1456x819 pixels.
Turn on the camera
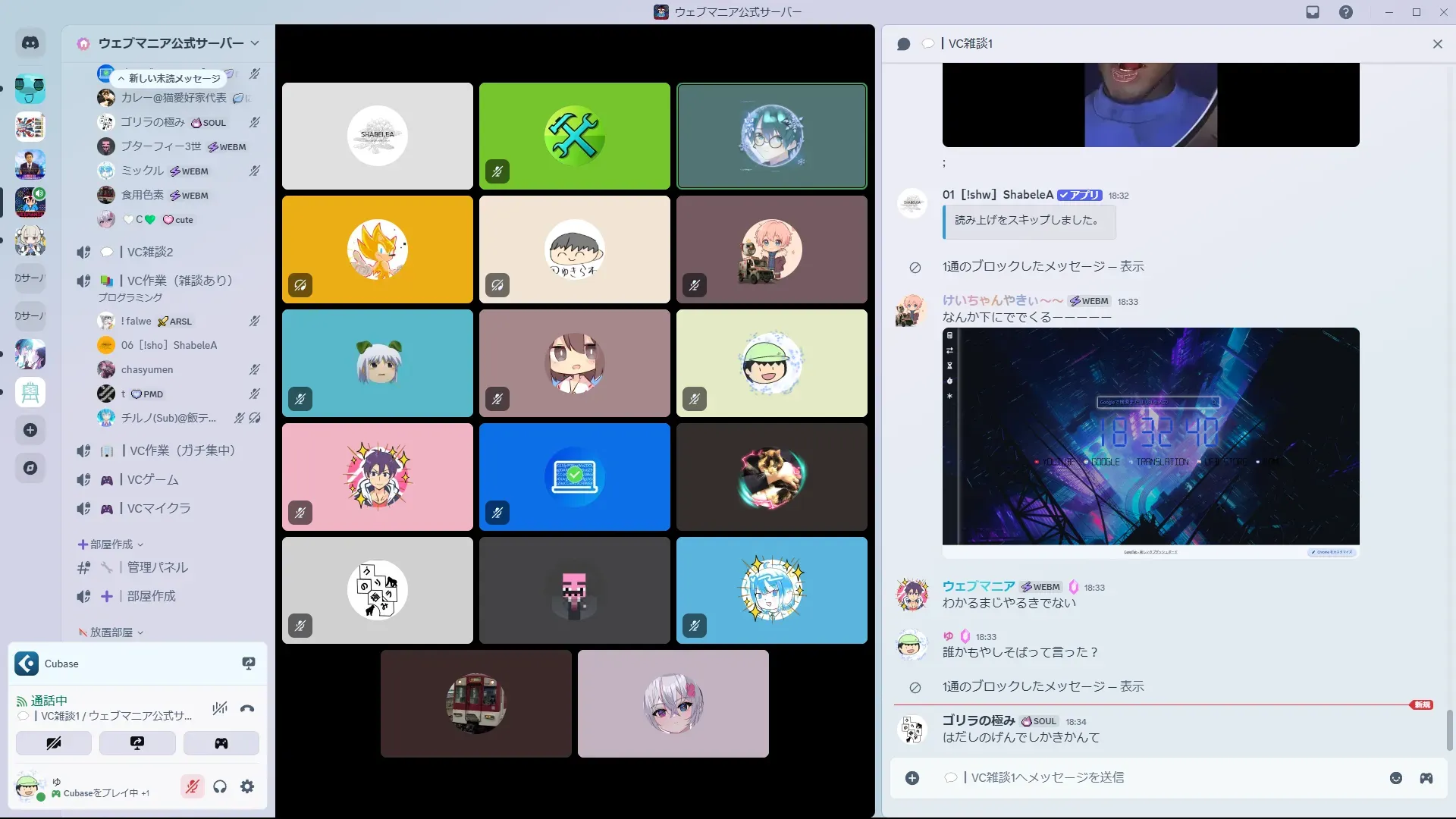(54, 743)
